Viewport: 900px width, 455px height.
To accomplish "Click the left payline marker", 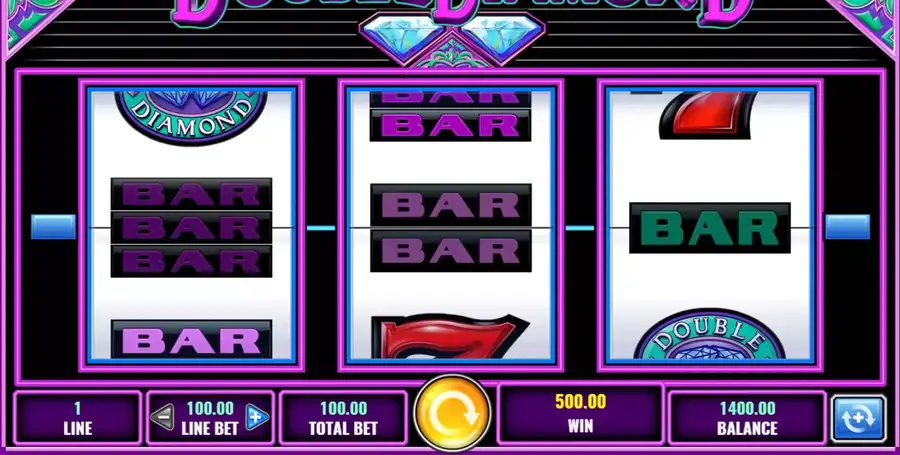I will [53, 227].
